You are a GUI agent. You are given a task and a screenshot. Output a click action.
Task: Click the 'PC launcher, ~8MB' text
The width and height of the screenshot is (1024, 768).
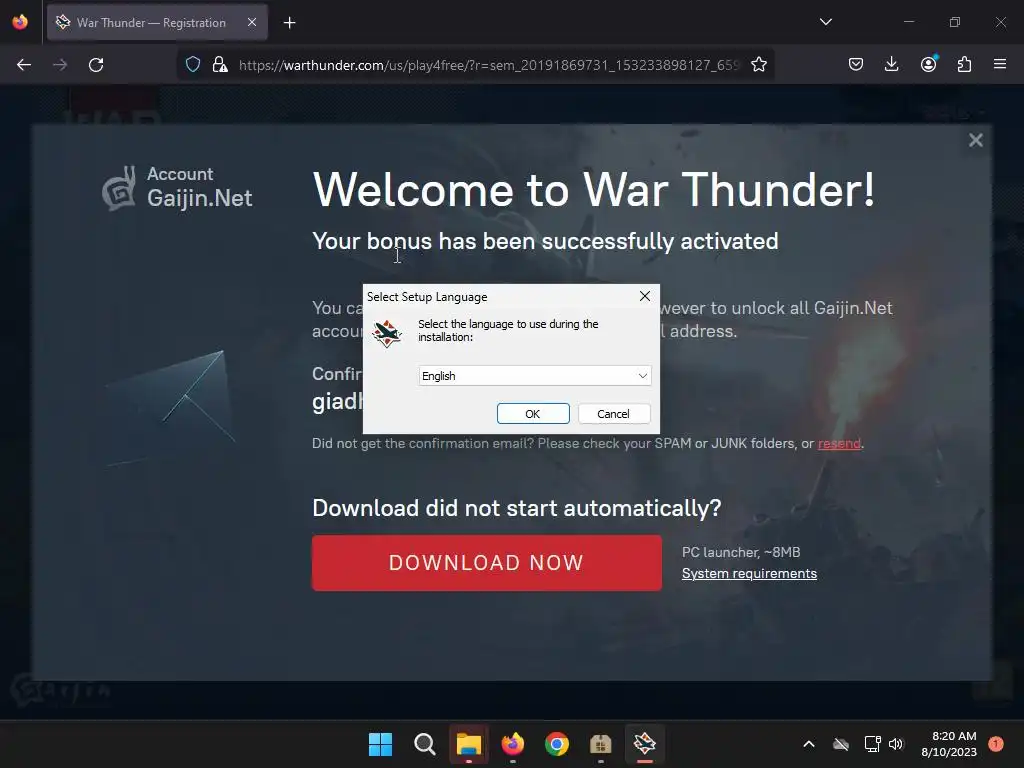[741, 552]
